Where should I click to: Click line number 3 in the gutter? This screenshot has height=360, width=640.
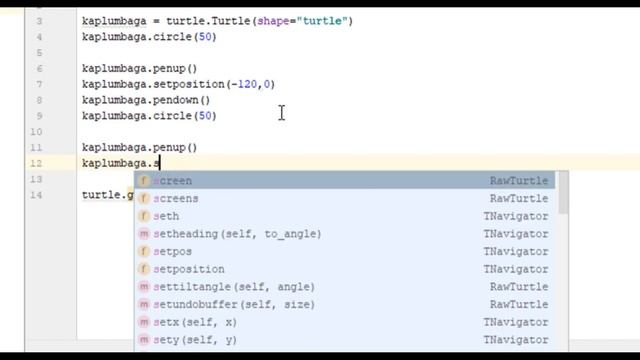coord(39,21)
